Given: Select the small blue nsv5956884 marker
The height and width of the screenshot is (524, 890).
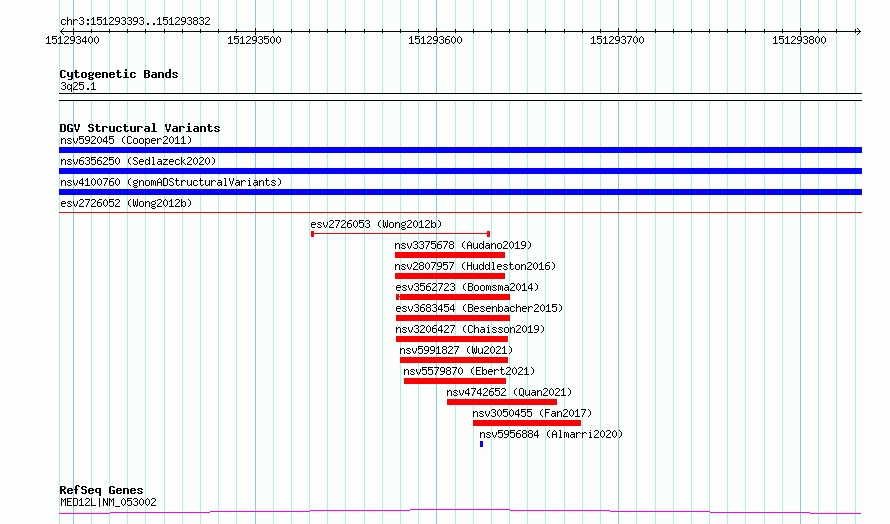Looking at the screenshot, I should click(481, 444).
